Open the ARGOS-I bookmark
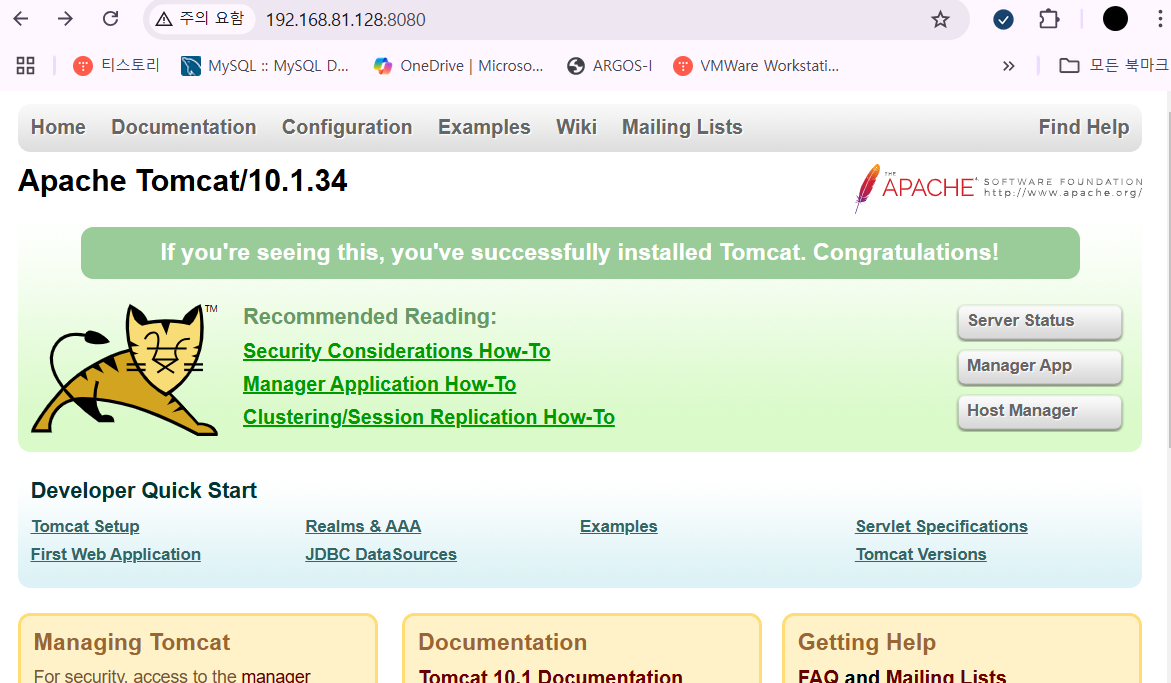Image resolution: width=1171 pixels, height=683 pixels. (x=609, y=66)
